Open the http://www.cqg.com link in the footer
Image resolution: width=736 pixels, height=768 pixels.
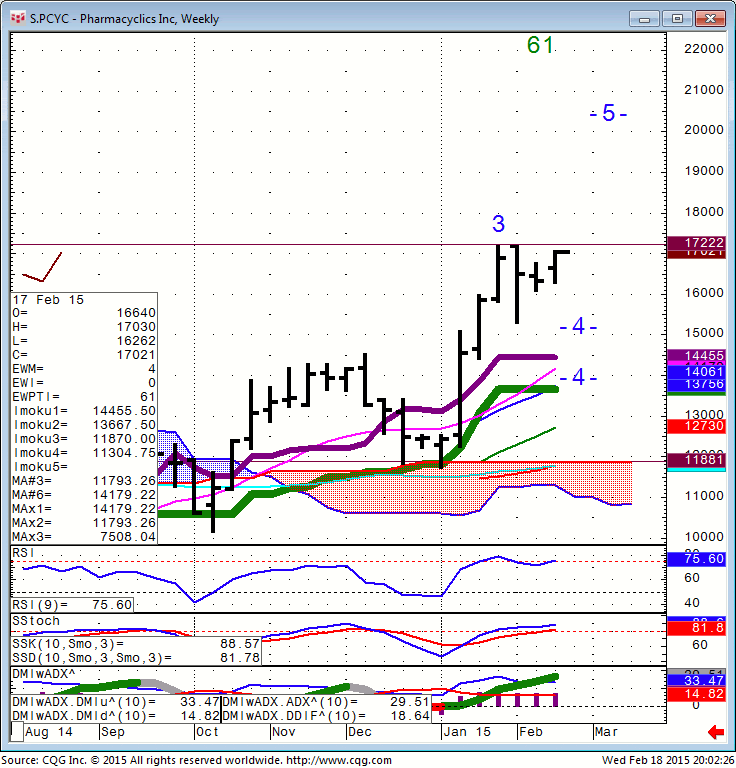pos(339,761)
